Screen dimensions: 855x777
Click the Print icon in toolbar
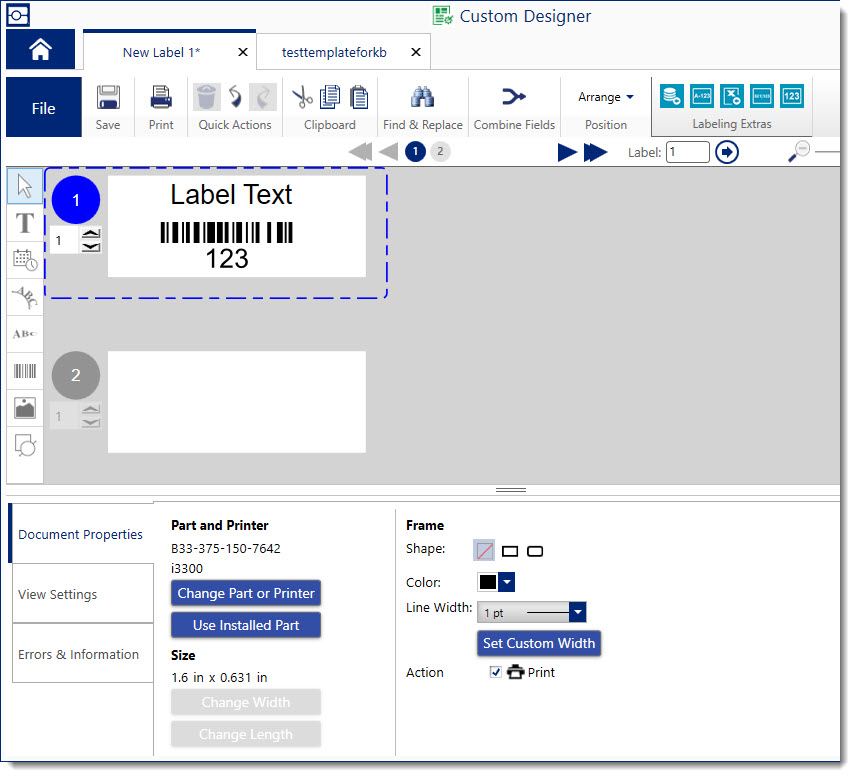(x=161, y=99)
